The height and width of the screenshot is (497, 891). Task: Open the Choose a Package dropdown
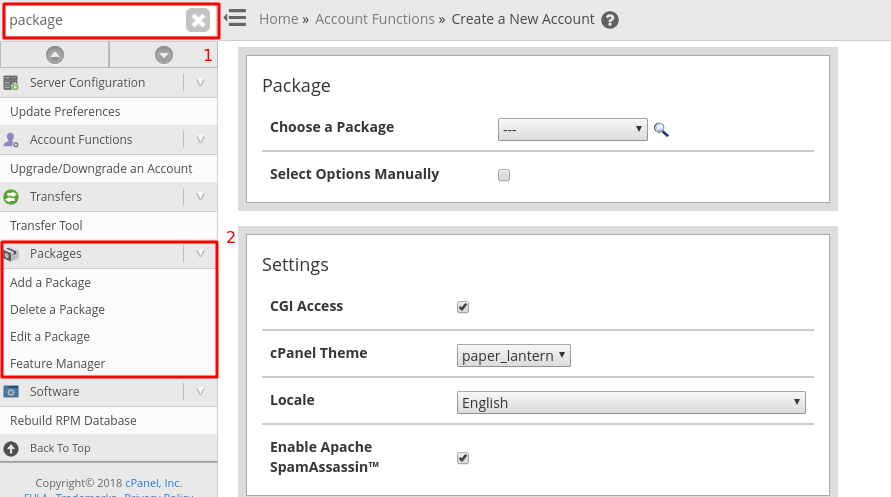(x=572, y=130)
